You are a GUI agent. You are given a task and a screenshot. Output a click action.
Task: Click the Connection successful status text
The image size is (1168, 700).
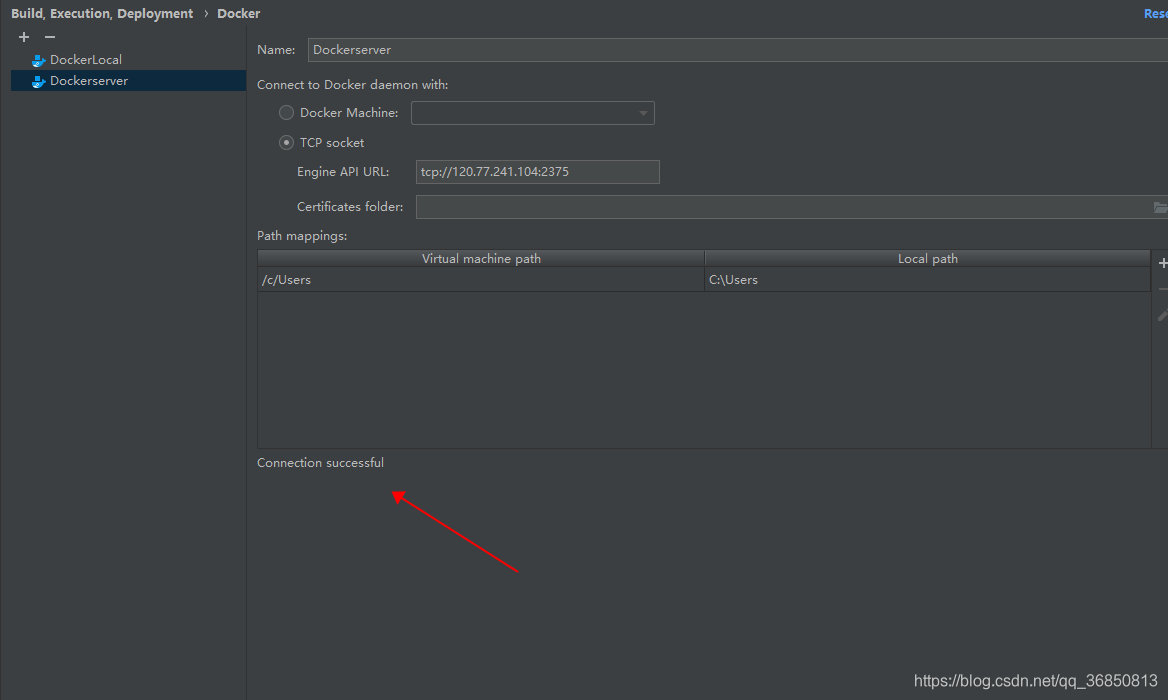(320, 462)
